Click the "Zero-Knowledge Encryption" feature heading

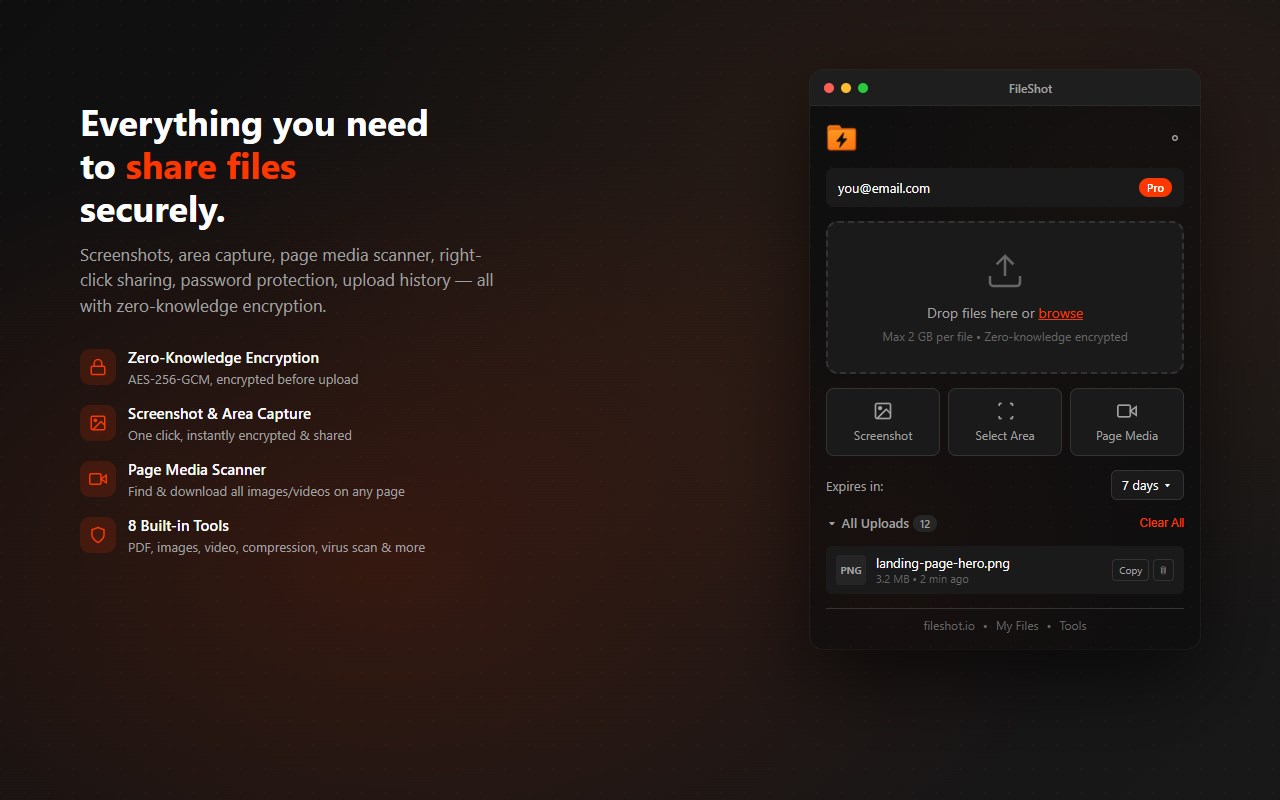(223, 358)
